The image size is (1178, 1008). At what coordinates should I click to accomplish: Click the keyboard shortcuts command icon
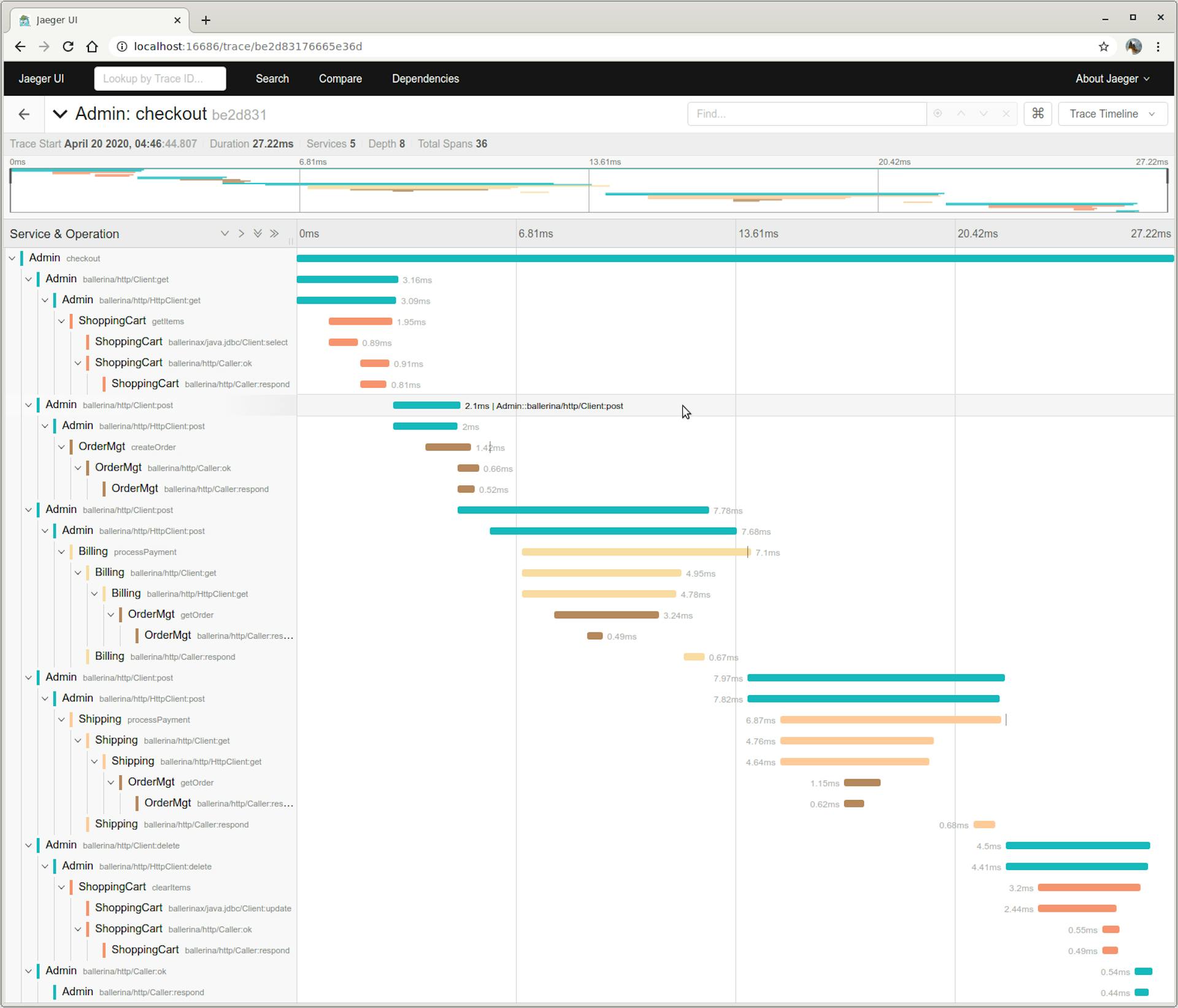pos(1037,113)
